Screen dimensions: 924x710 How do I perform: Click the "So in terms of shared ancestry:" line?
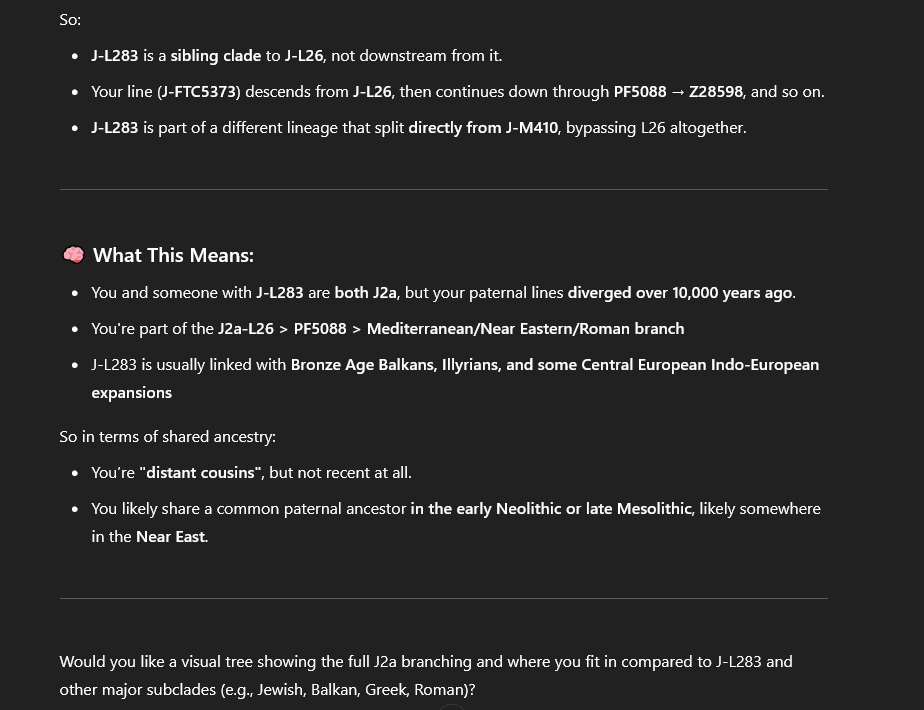(167, 437)
